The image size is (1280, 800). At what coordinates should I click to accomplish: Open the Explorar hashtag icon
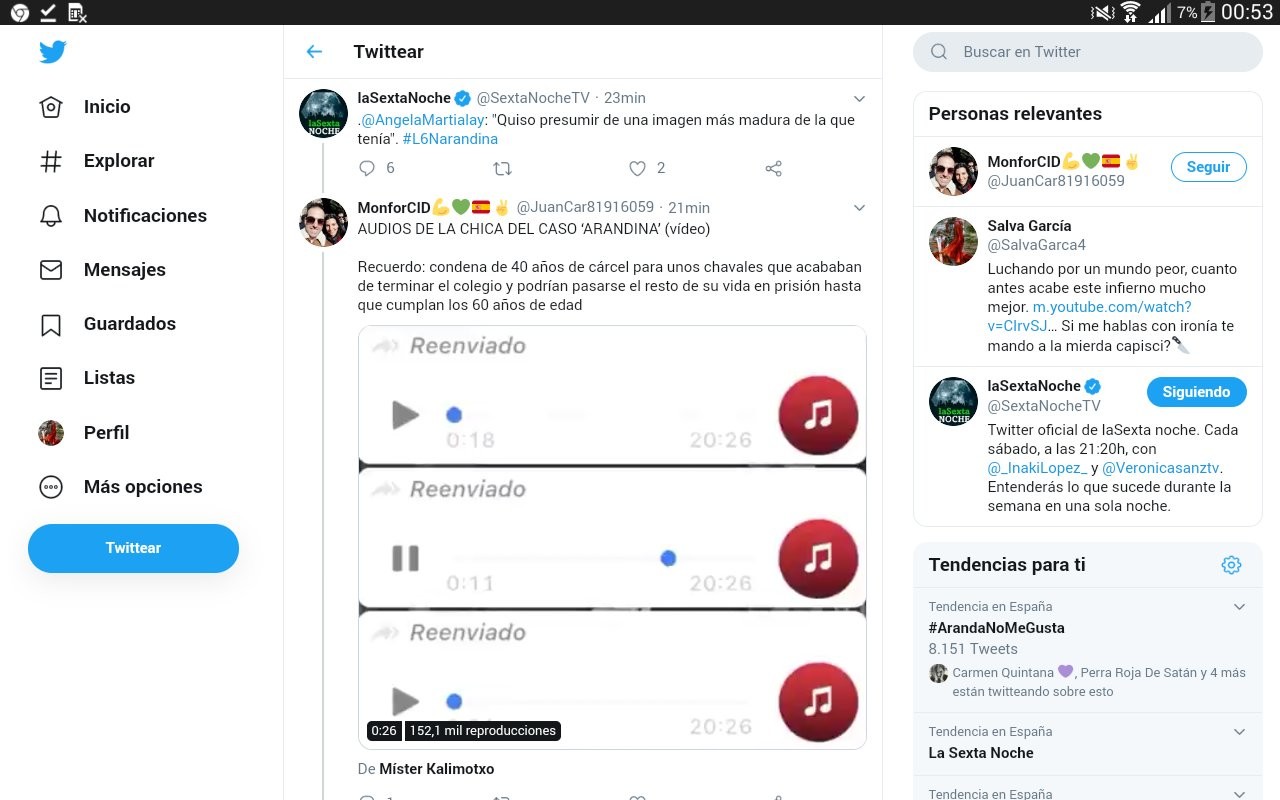(x=51, y=161)
